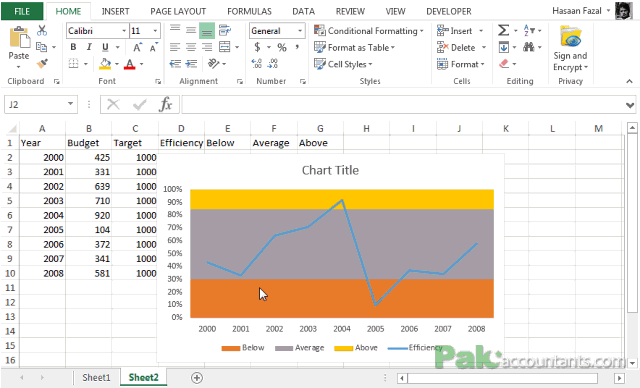Screen dimensions: 640x388
Task: Click the Paste clipboard icon
Action: coord(19,38)
